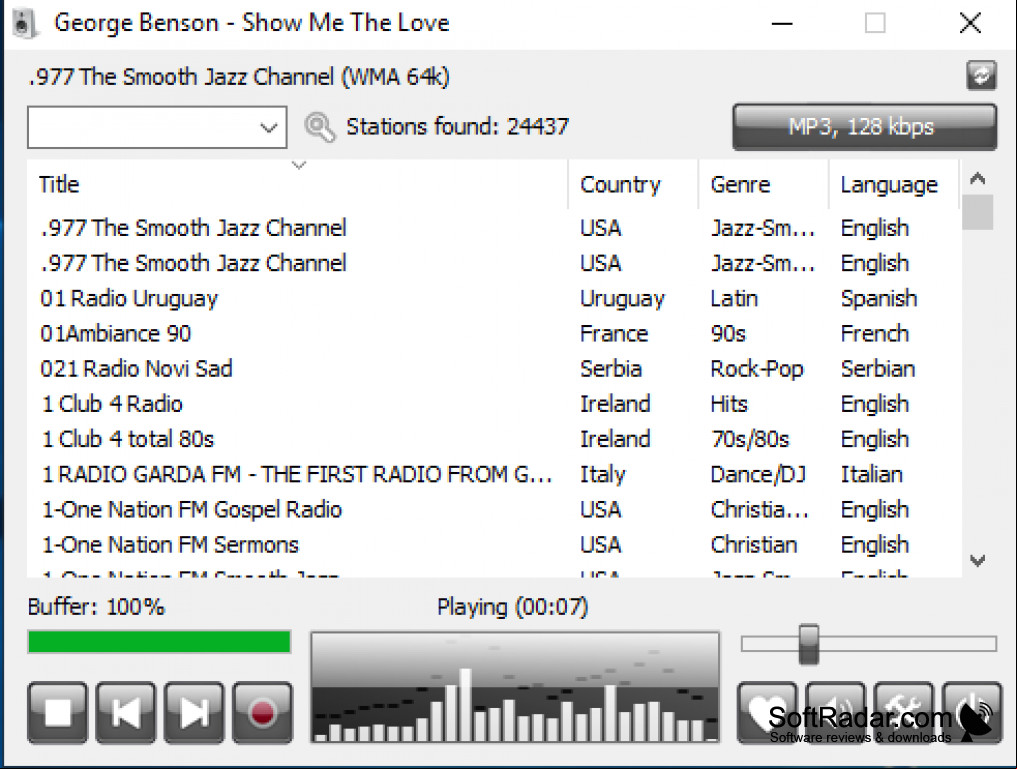Click the "Stations found: 24437" label
Image resolution: width=1017 pixels, height=769 pixels.
tap(457, 126)
